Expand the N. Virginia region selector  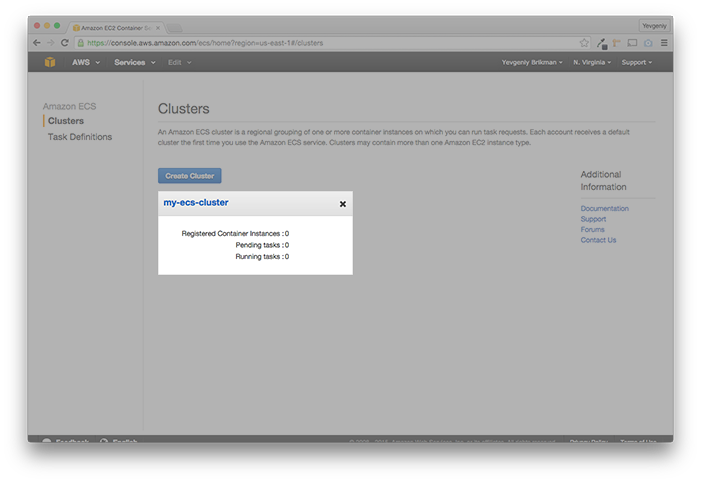tap(592, 62)
